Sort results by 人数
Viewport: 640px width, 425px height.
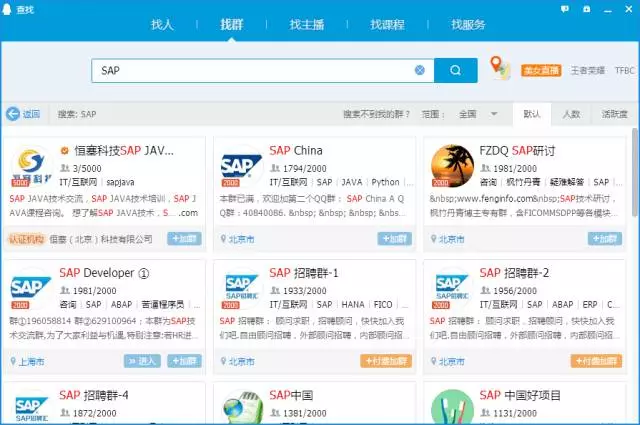pyautogui.click(x=571, y=114)
